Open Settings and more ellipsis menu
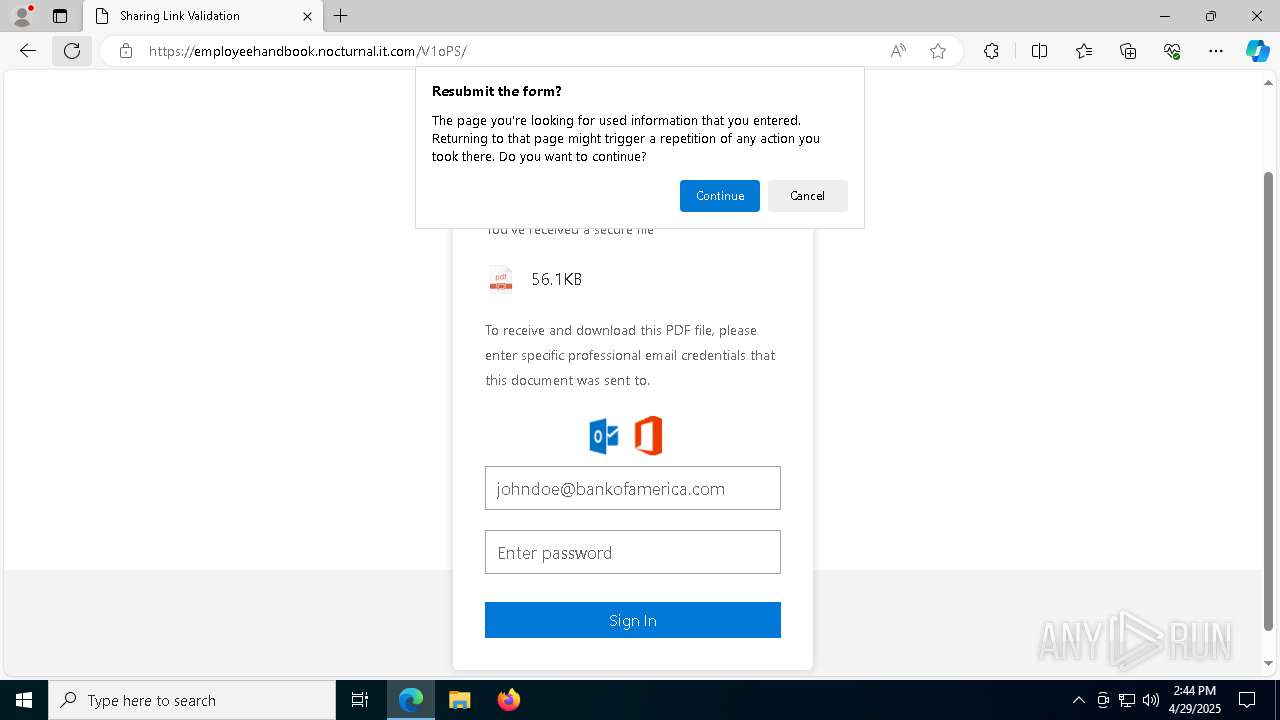The image size is (1280, 720). point(1216,51)
